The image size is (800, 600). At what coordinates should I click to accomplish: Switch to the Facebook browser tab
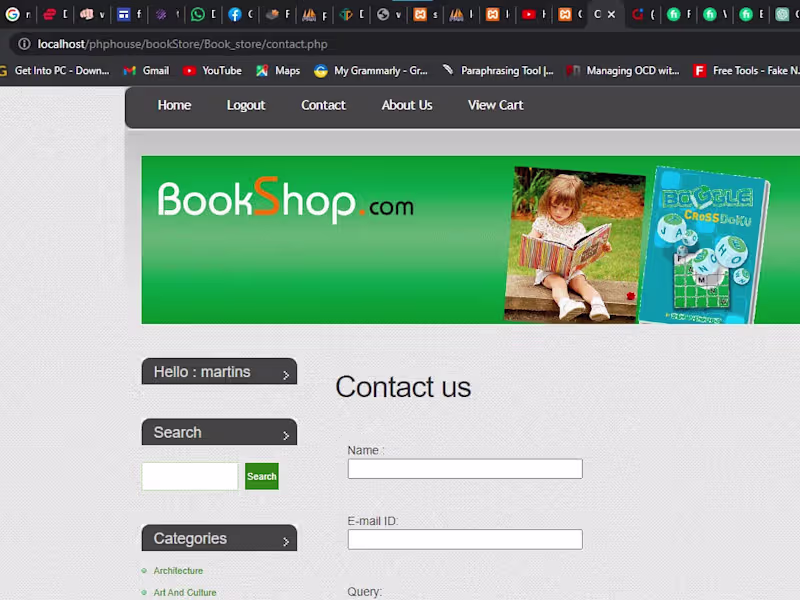240,14
